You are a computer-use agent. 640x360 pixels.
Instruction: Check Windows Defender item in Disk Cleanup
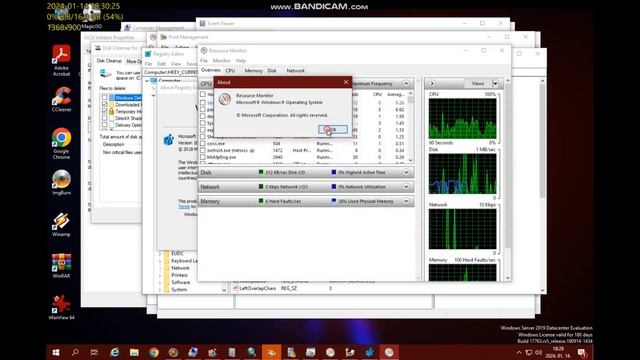[104, 98]
